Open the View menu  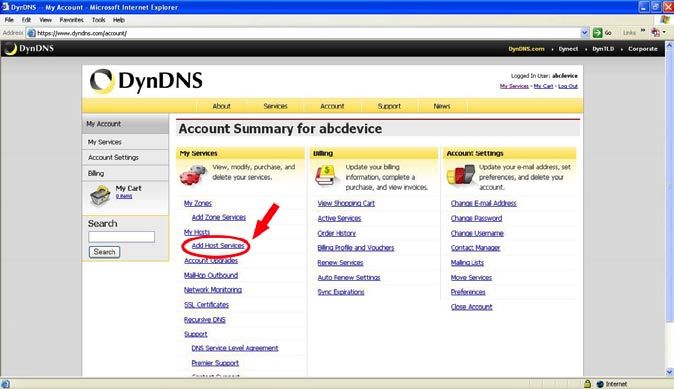(x=45, y=20)
